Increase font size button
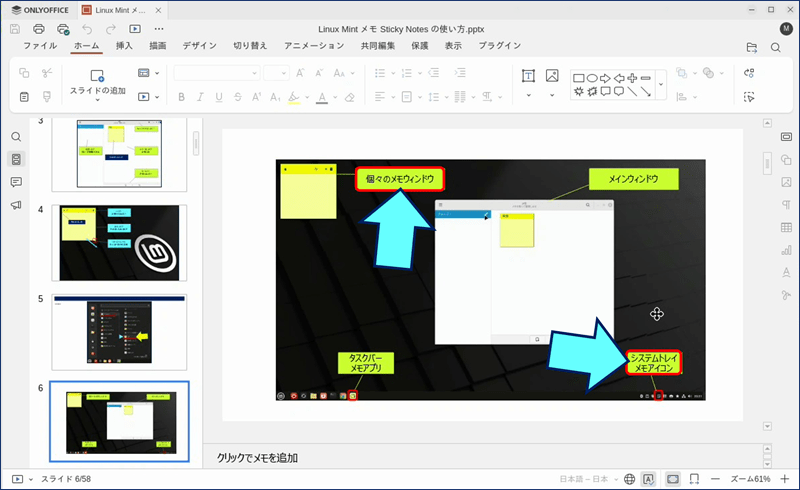Screen dimensions: 800x490 tap(301, 73)
